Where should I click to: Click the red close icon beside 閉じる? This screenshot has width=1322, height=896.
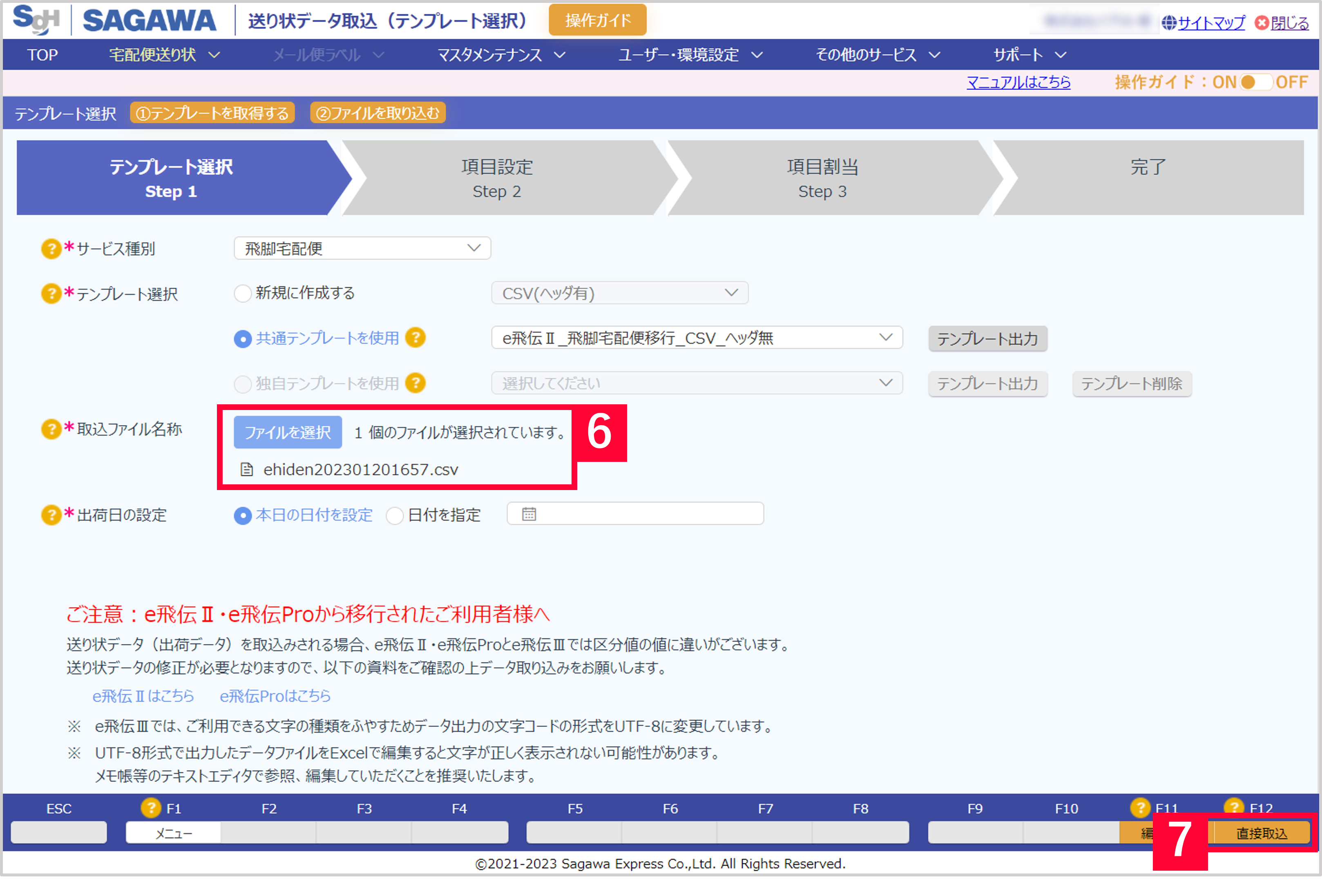1262,23
